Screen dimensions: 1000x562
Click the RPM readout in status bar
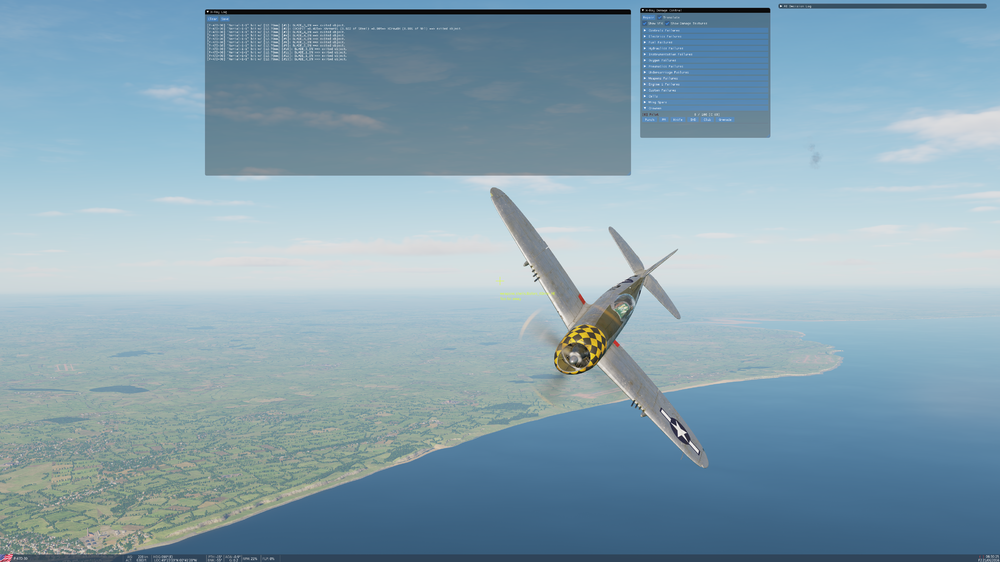[x=250, y=559]
